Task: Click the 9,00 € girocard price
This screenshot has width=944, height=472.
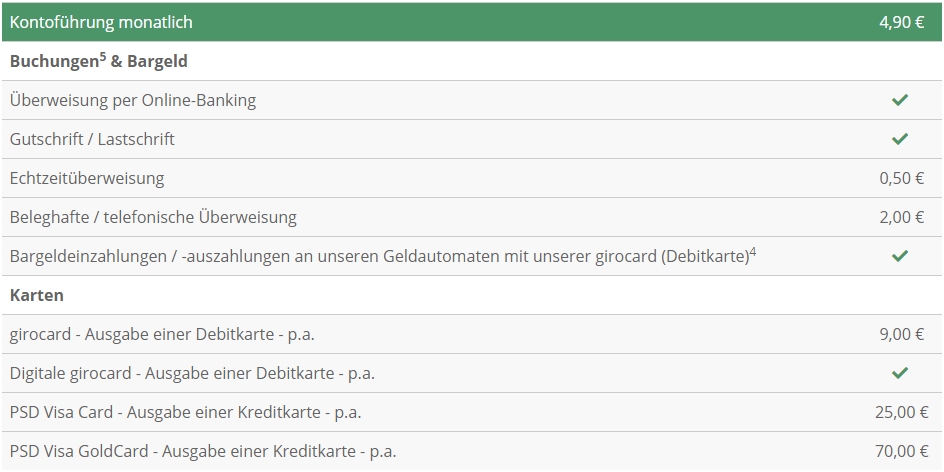Action: (901, 334)
